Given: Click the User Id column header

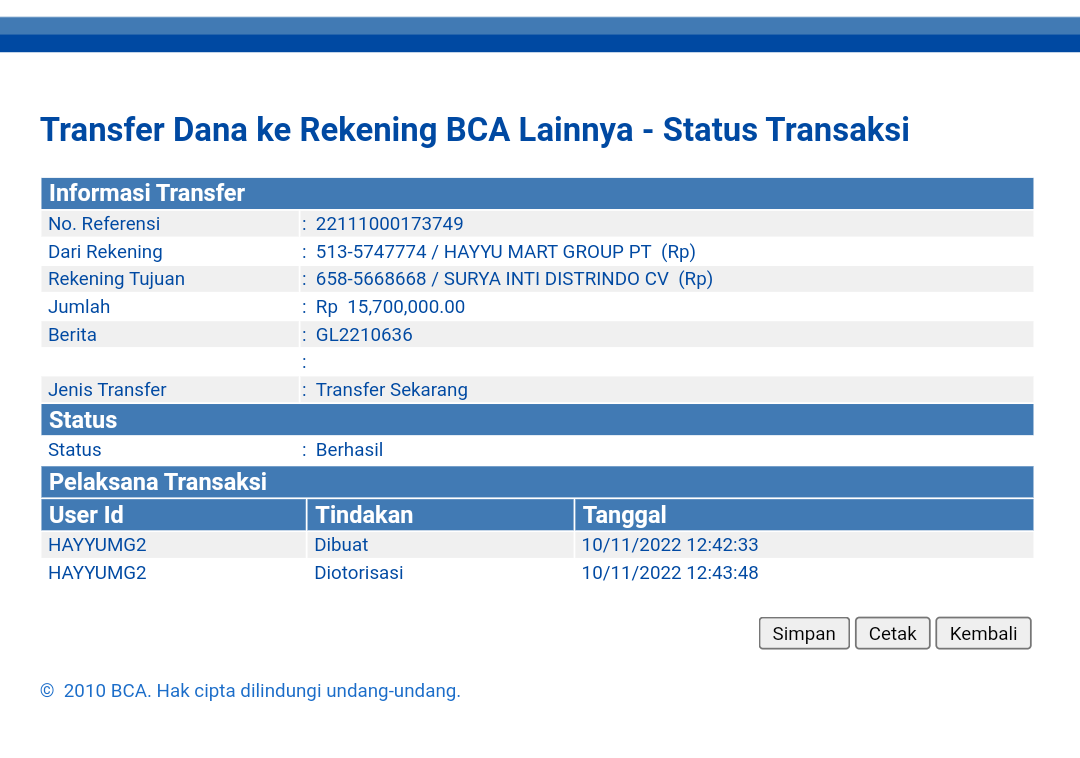Looking at the screenshot, I should [x=86, y=515].
